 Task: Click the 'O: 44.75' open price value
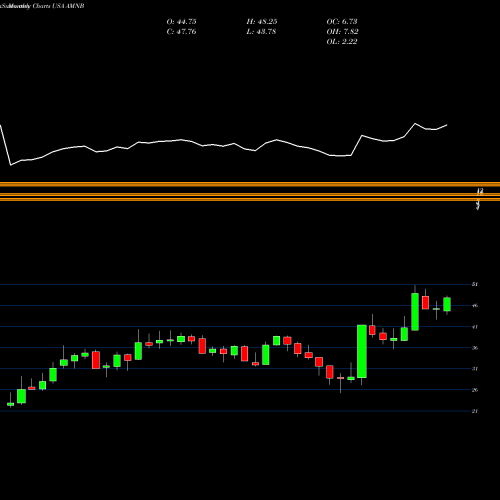(181, 22)
